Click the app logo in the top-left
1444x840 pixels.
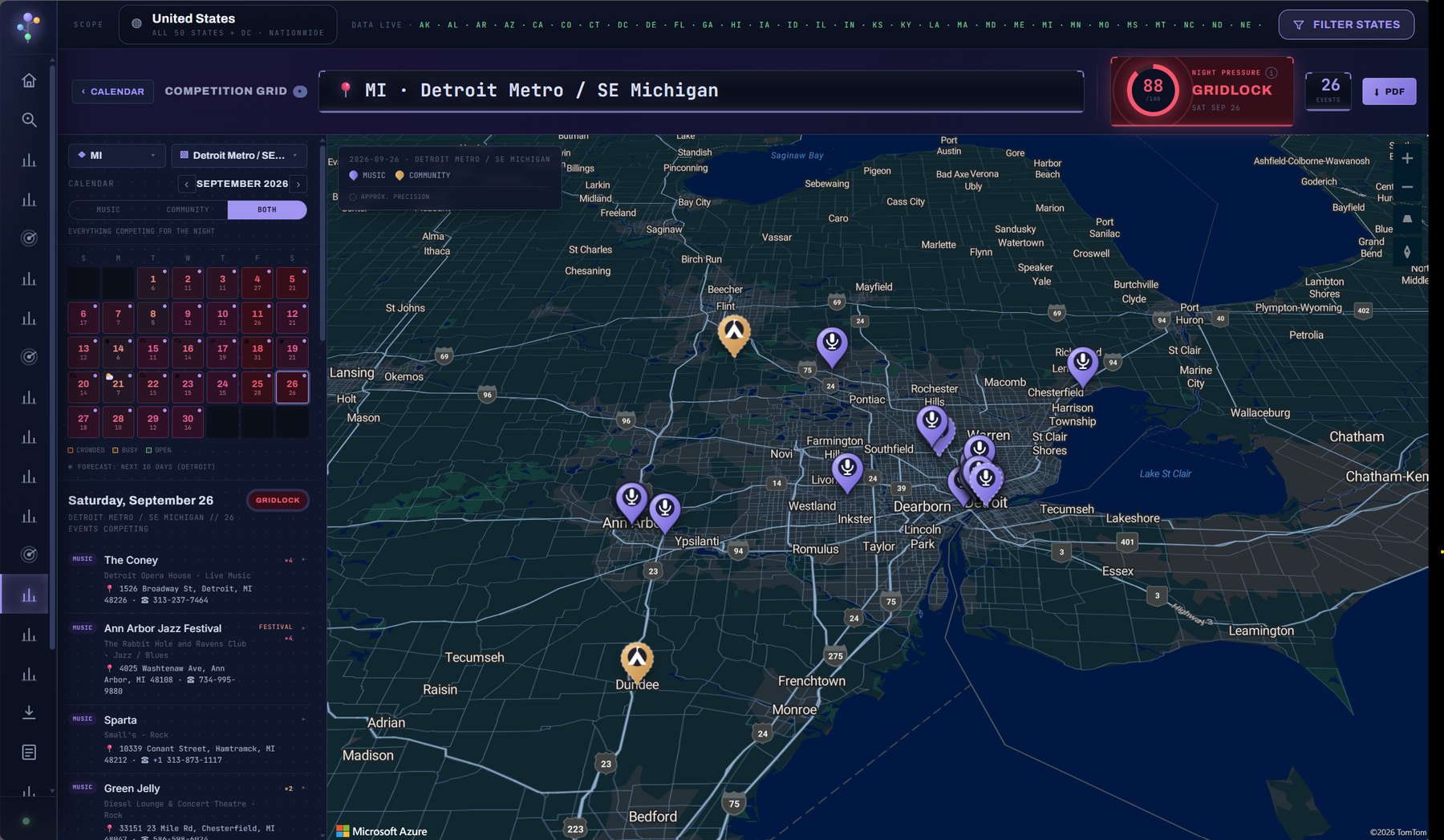pos(28,26)
